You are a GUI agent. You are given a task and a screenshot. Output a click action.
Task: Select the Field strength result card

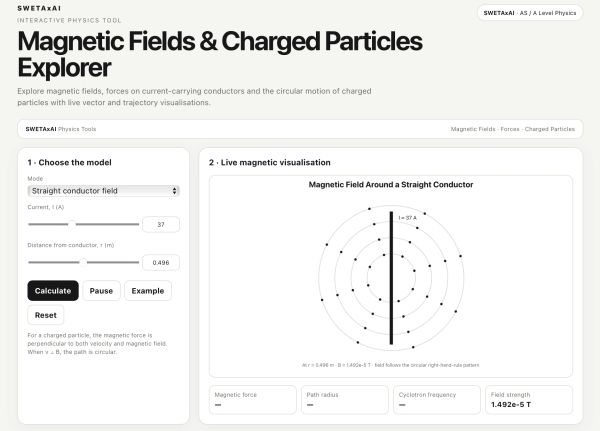click(529, 400)
